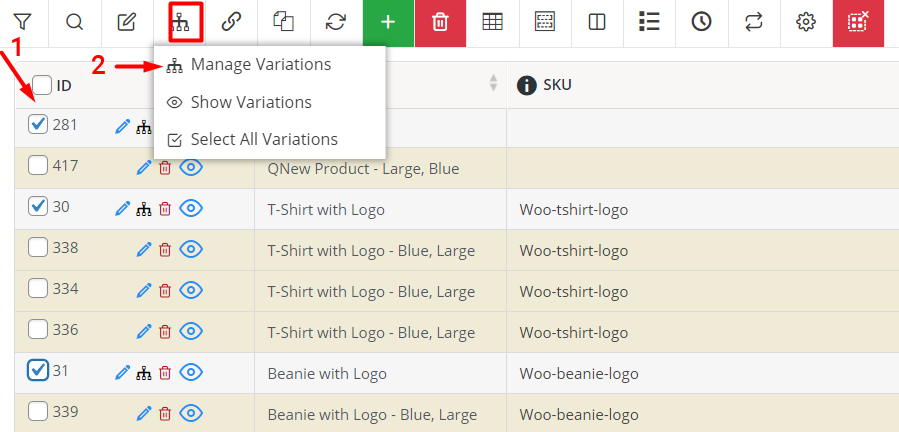Open the settings gear icon

pos(806,22)
